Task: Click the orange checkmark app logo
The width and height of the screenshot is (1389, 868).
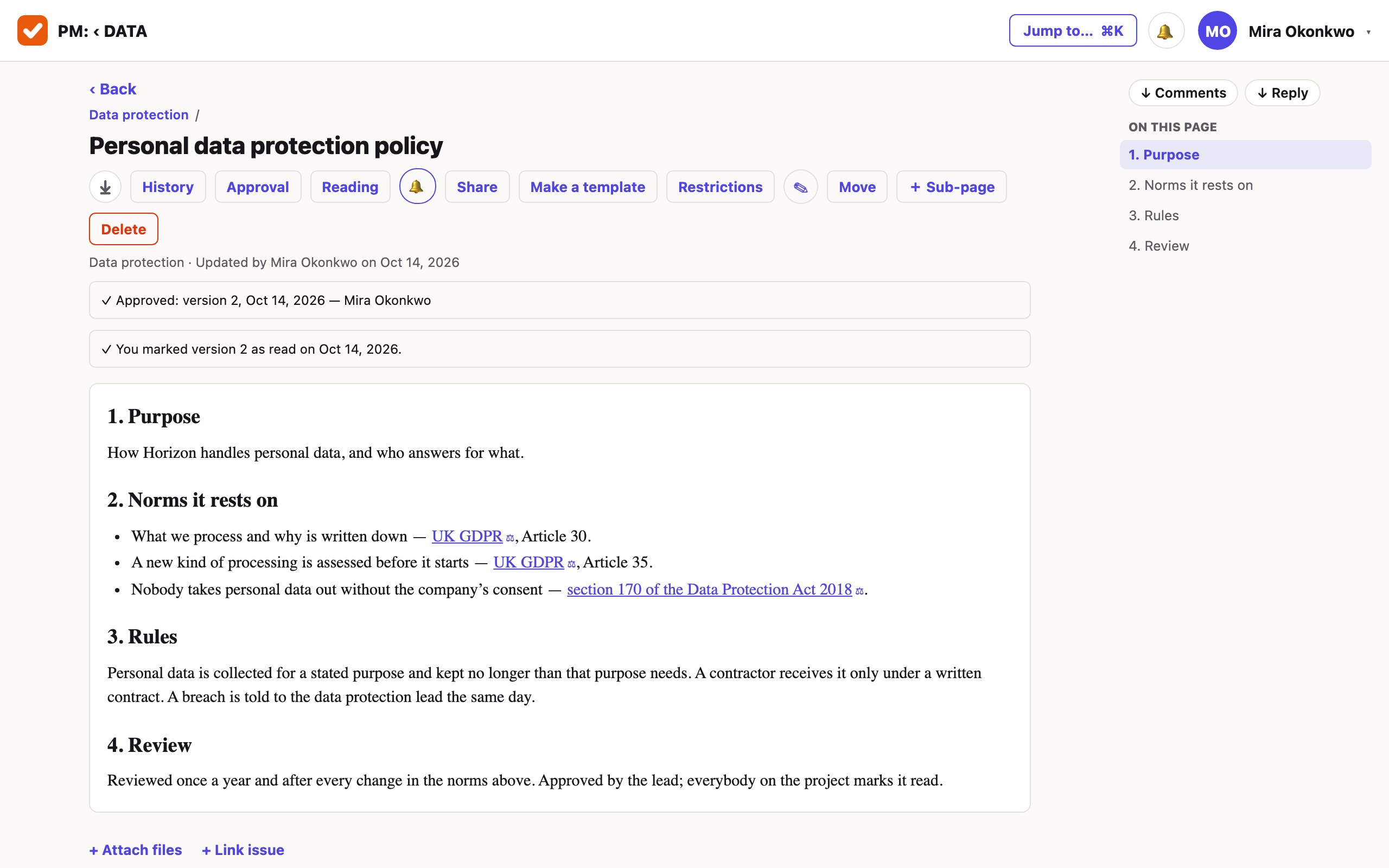Action: [x=32, y=30]
